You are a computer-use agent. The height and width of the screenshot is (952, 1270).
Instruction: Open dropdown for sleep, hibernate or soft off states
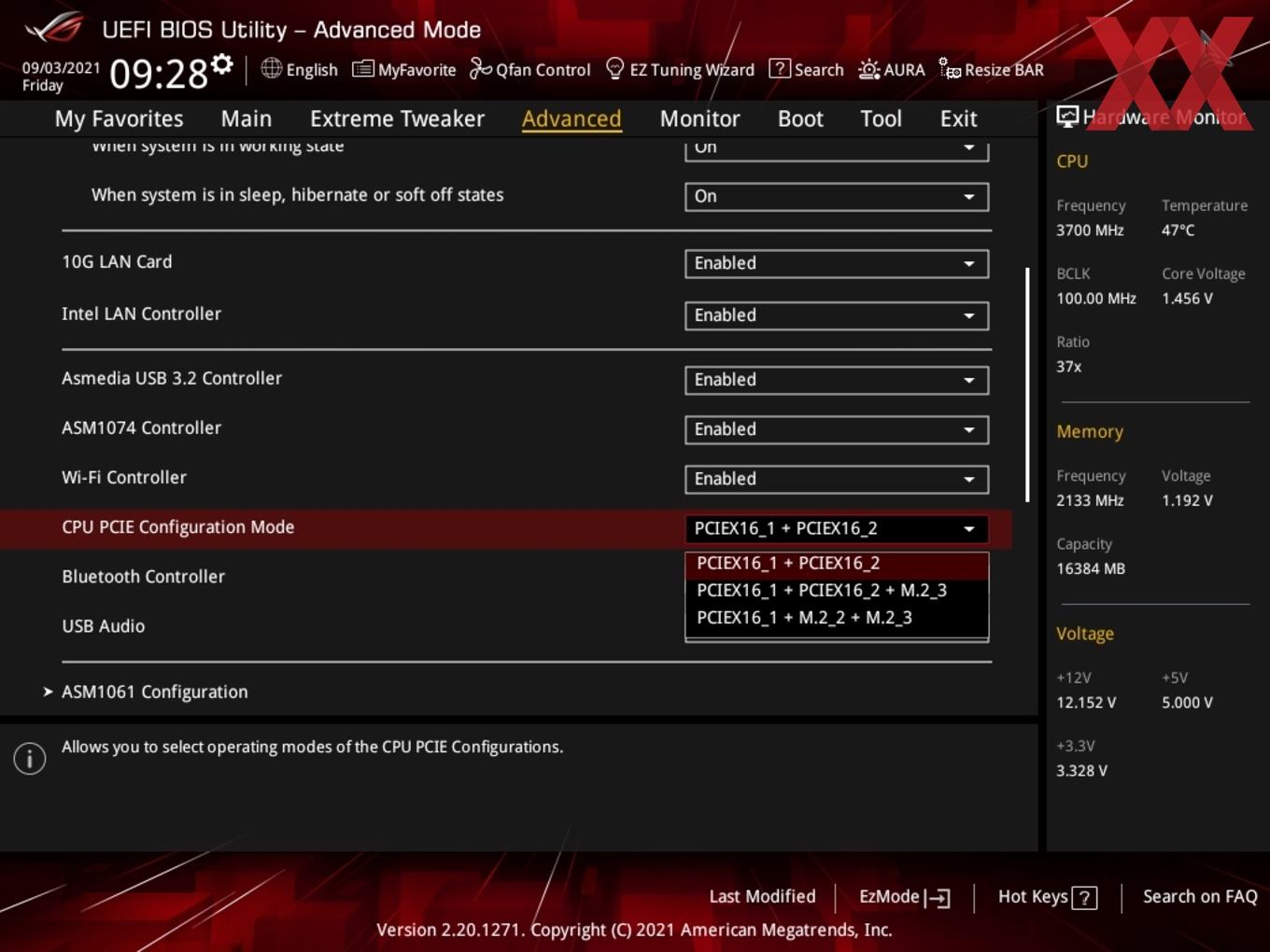837,197
